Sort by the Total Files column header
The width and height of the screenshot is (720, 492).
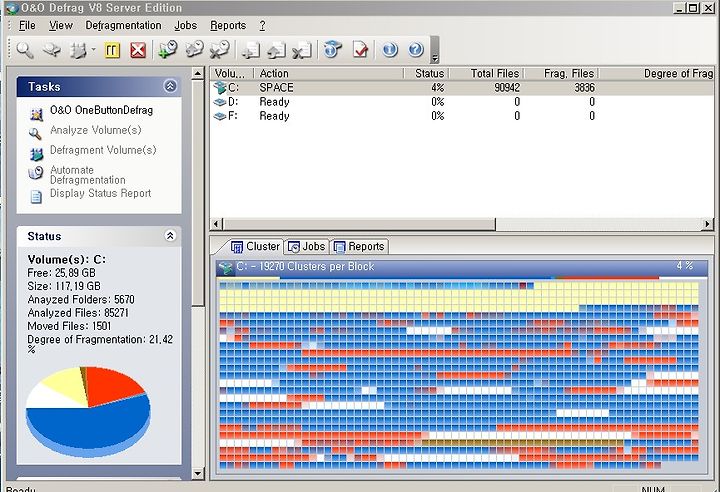486,74
